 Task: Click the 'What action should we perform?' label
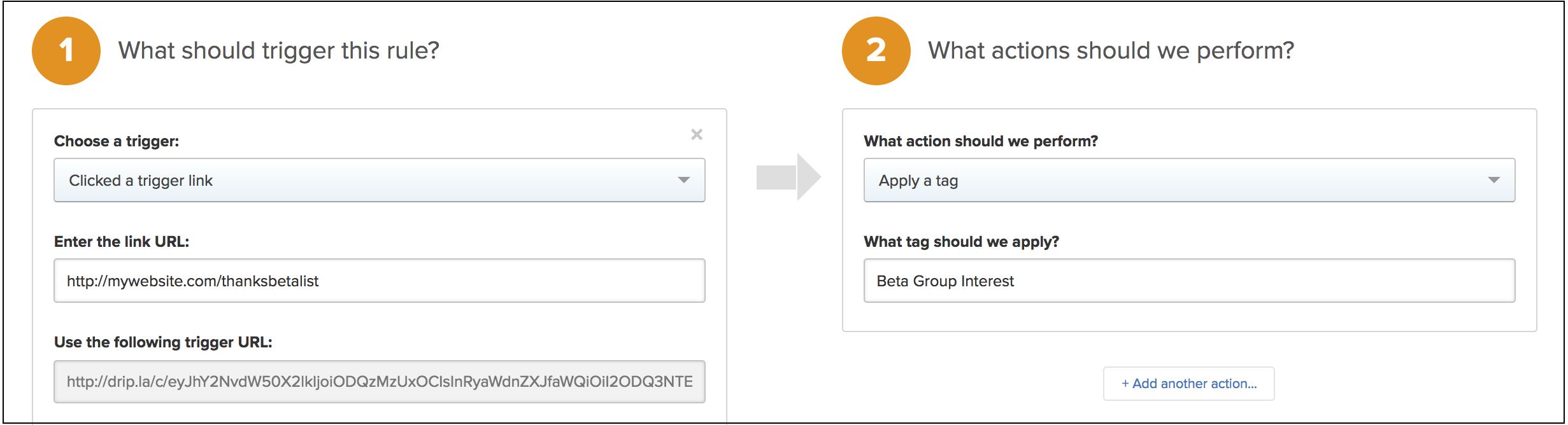point(981,141)
